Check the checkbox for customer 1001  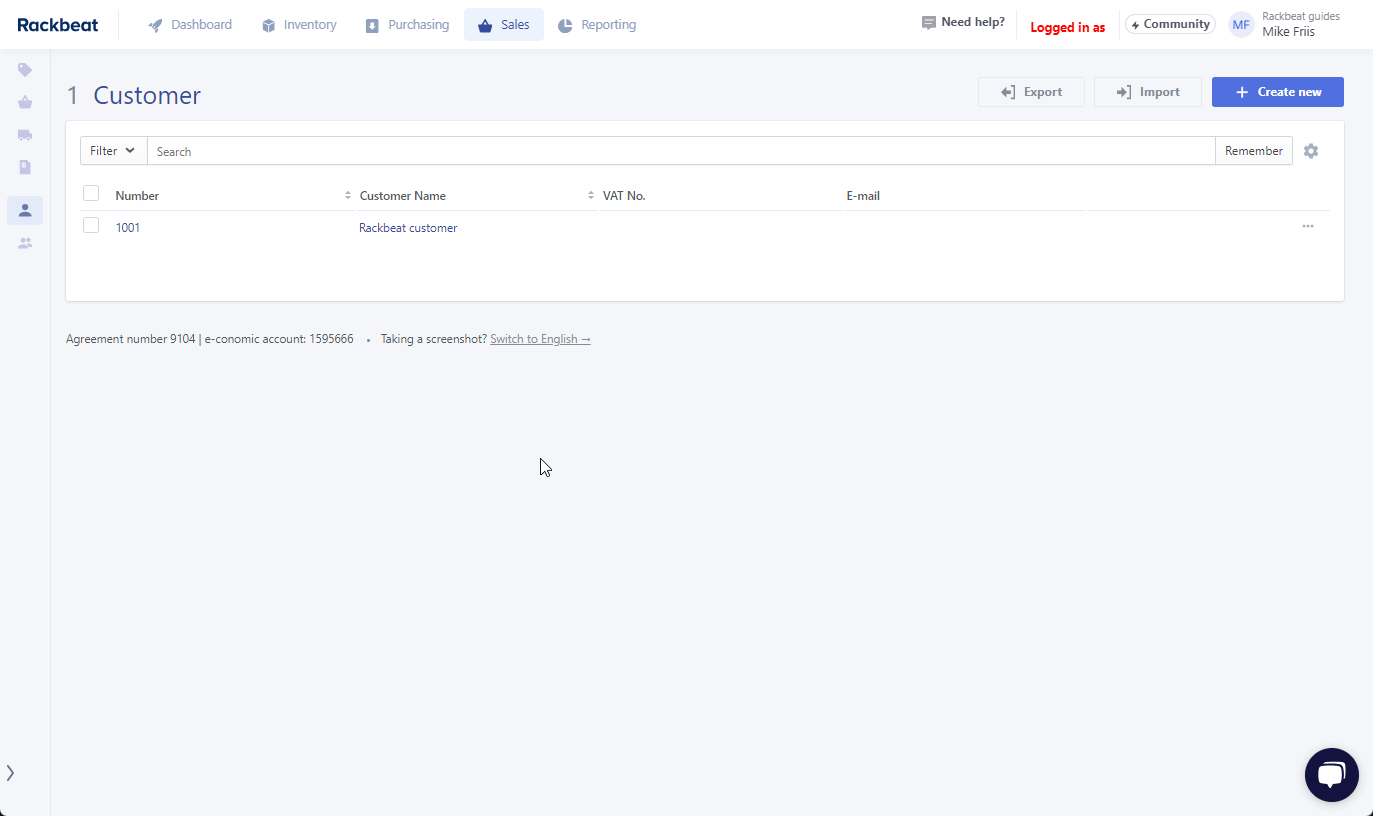pos(91,225)
